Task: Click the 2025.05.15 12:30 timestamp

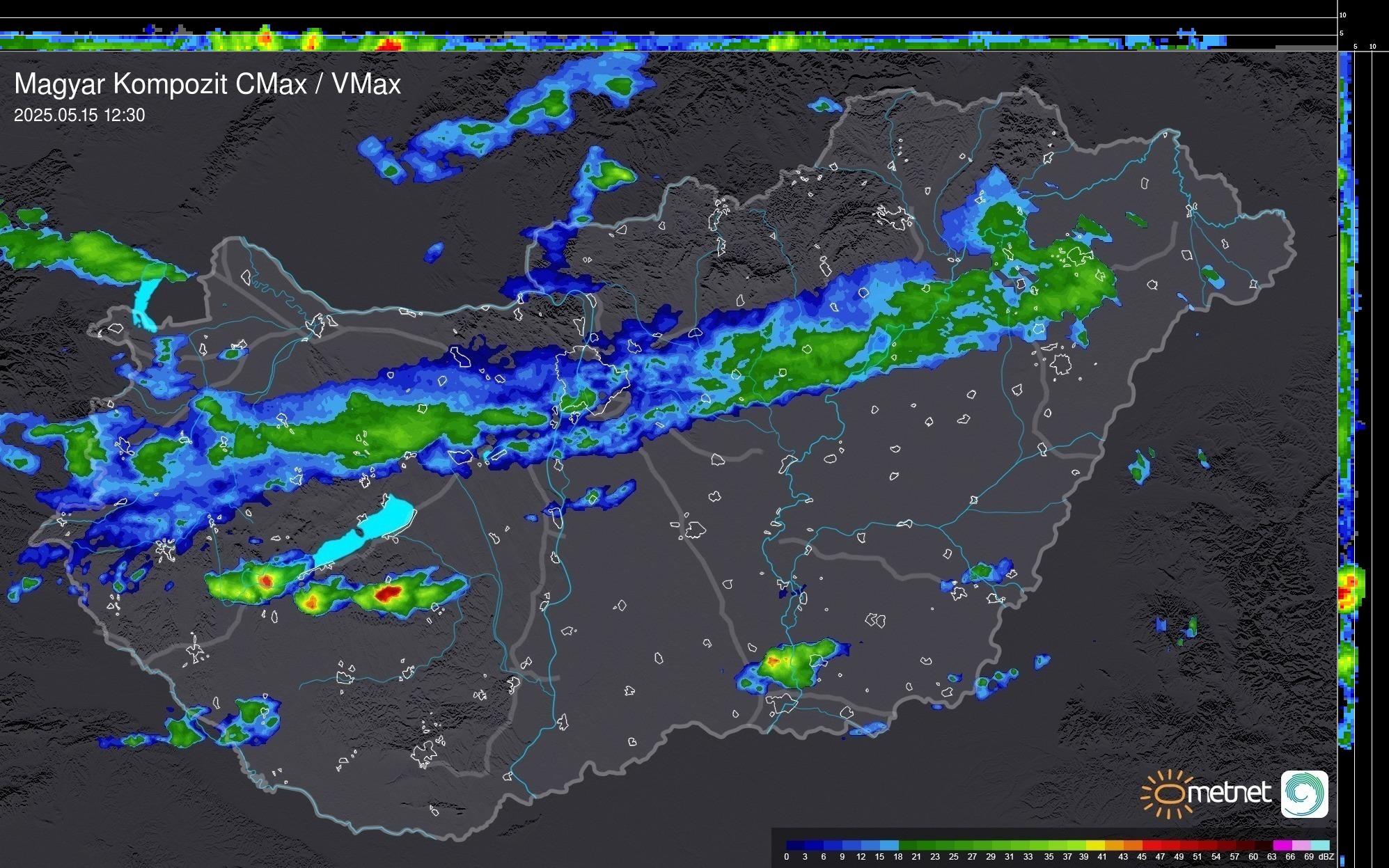Action: [x=79, y=116]
